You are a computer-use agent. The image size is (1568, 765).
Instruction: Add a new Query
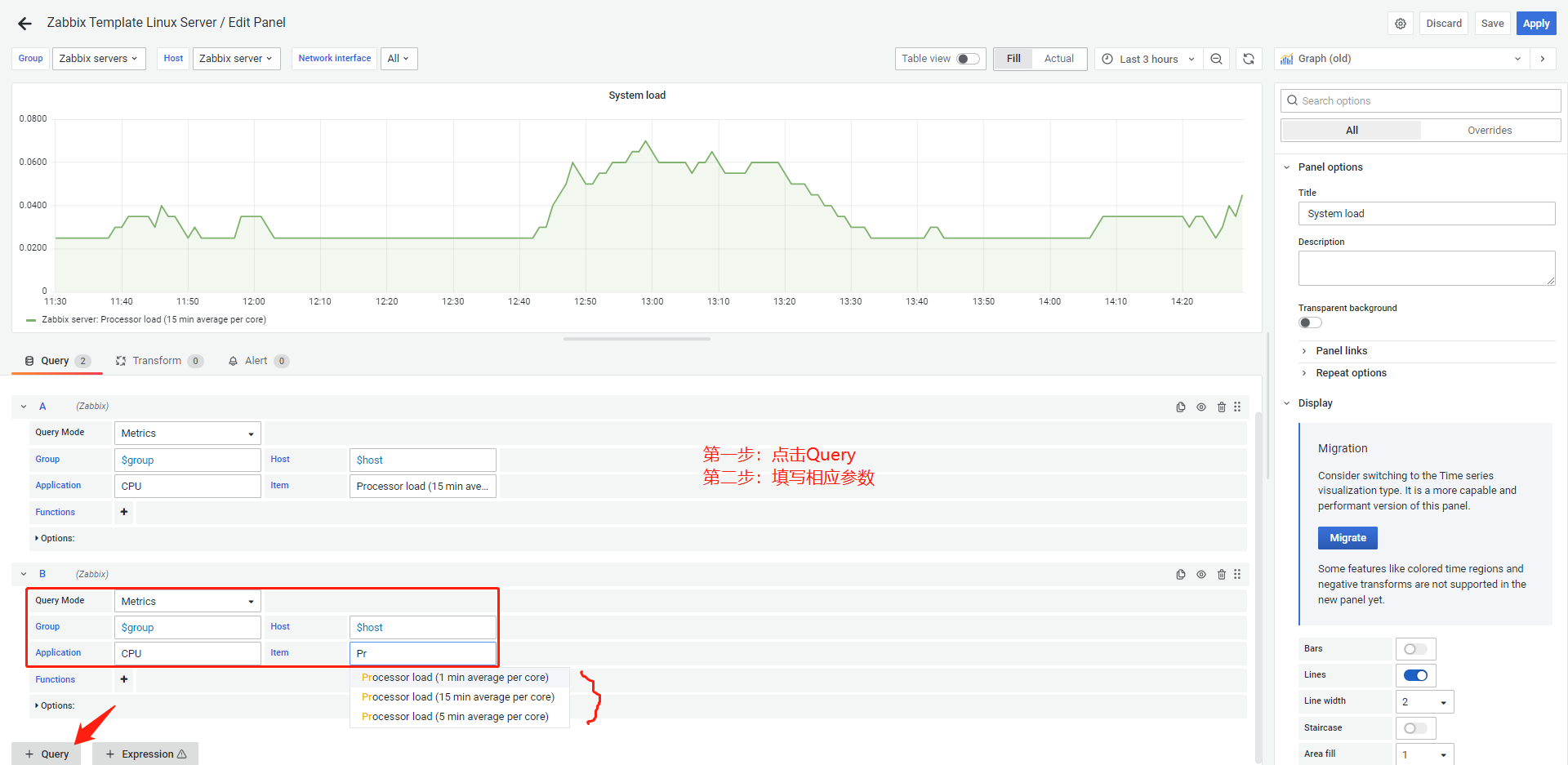[x=47, y=754]
